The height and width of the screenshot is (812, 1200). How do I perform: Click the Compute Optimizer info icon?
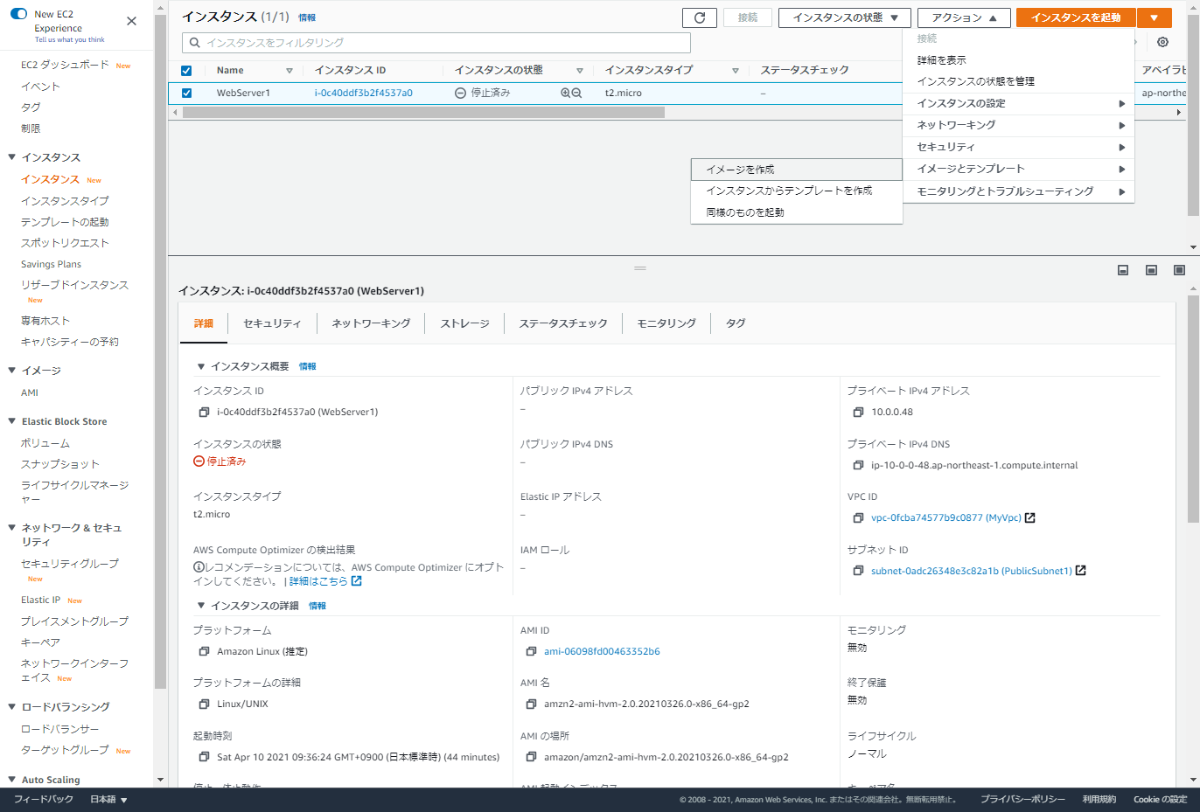coord(198,568)
